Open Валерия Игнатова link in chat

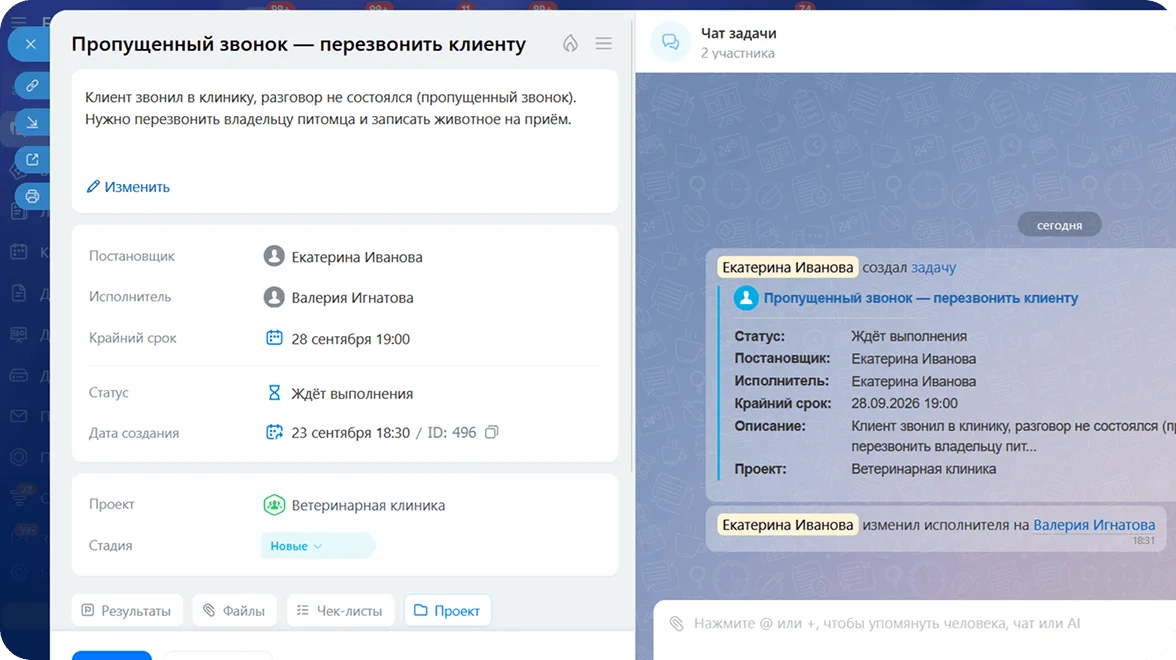coord(1094,525)
